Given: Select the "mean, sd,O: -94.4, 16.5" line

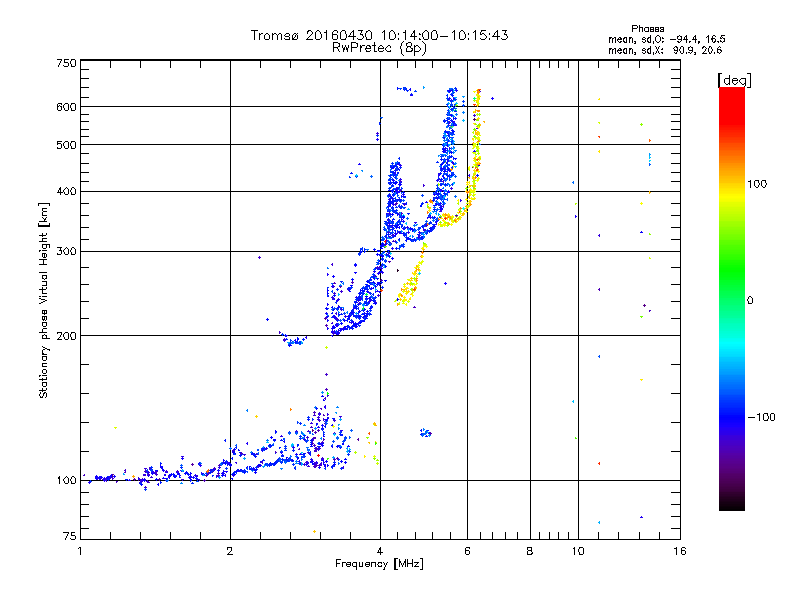Looking at the screenshot, I should [667, 40].
